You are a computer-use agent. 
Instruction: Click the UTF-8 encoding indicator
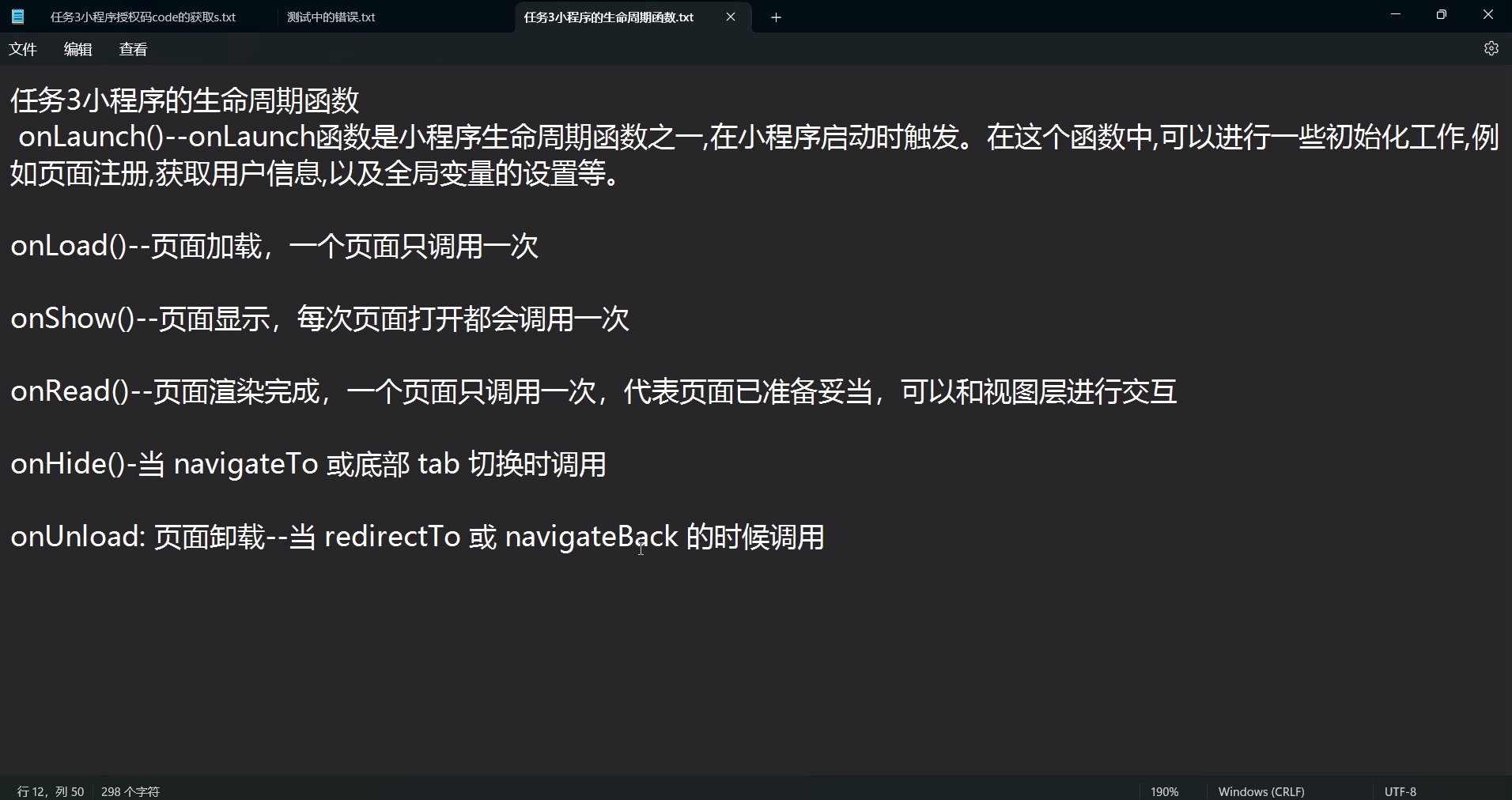click(x=1400, y=791)
